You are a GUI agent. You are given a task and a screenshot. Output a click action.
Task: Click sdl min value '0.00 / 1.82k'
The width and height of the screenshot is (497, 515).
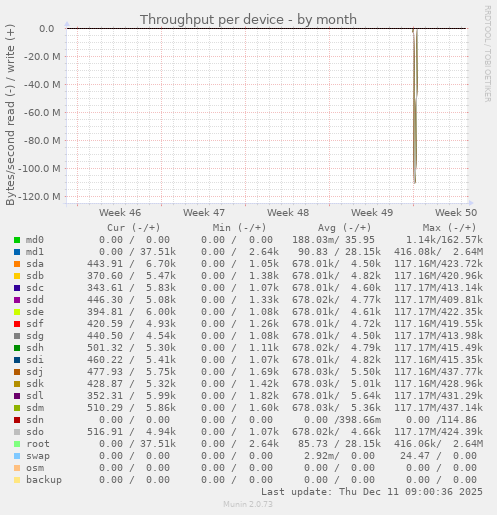(240, 396)
